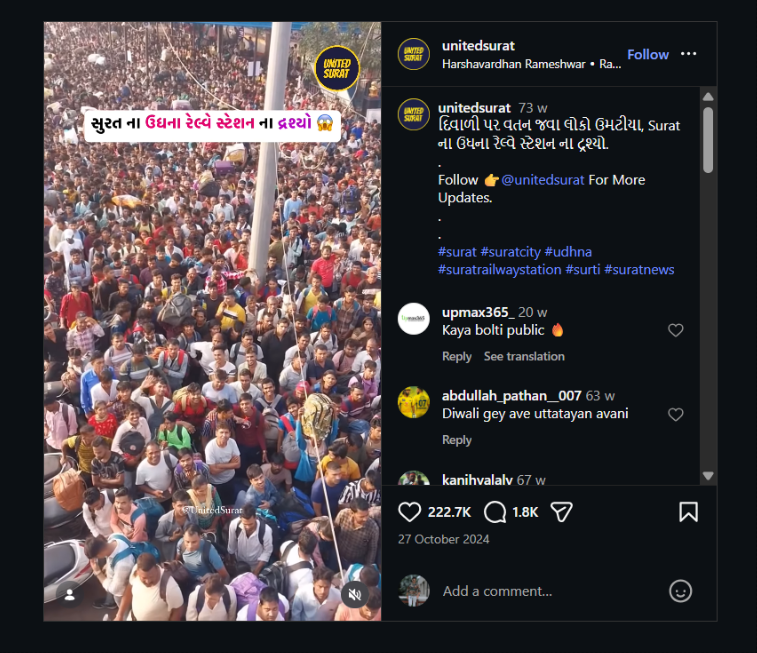The height and width of the screenshot is (653, 757).
Task: Open the three-dot more options menu
Action: [x=689, y=54]
